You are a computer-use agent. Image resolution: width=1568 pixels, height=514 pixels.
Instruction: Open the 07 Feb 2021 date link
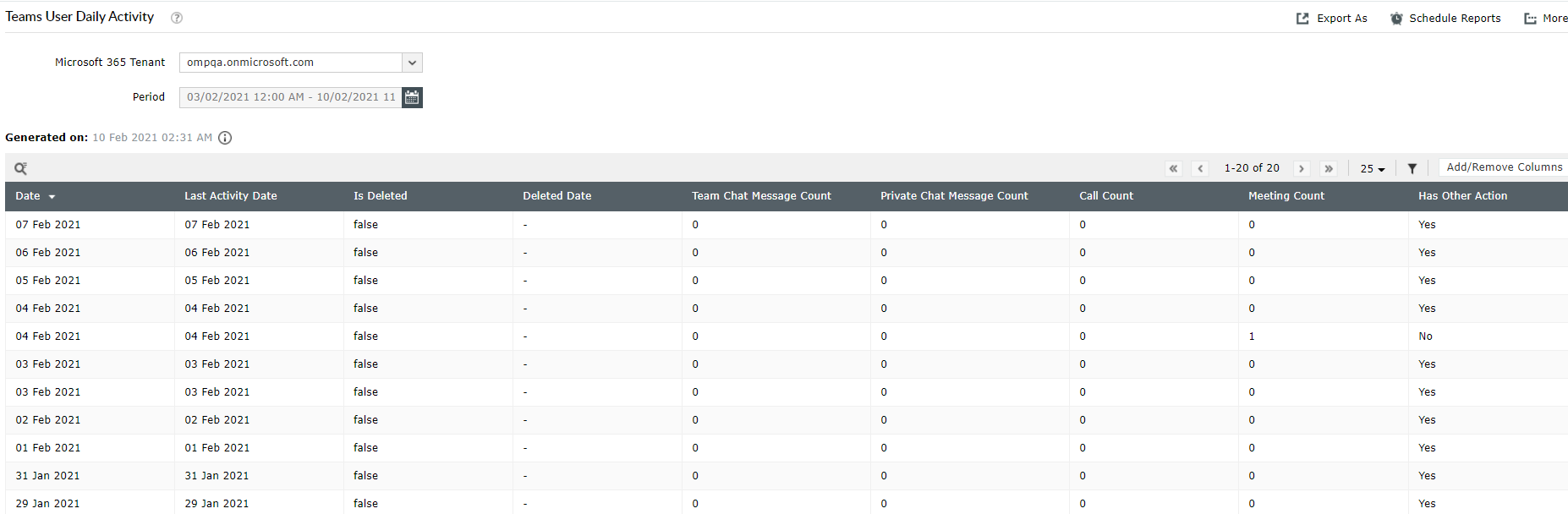(x=48, y=225)
